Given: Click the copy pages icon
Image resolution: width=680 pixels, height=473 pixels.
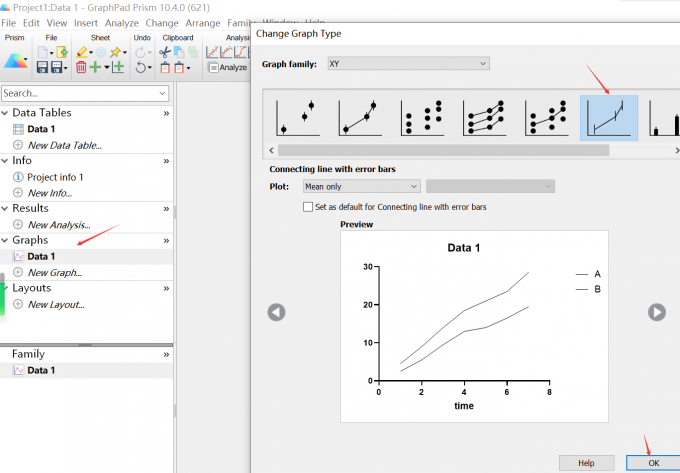Looking at the screenshot, I should [x=179, y=52].
